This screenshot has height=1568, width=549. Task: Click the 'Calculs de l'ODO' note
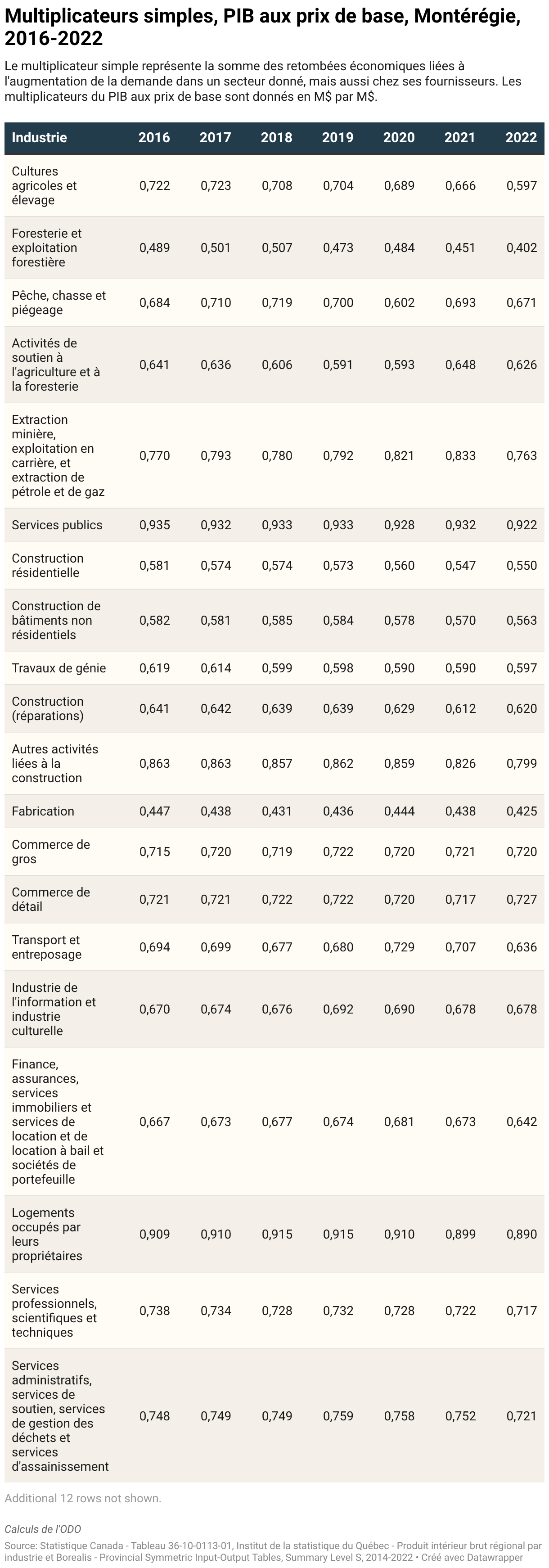(x=43, y=1528)
